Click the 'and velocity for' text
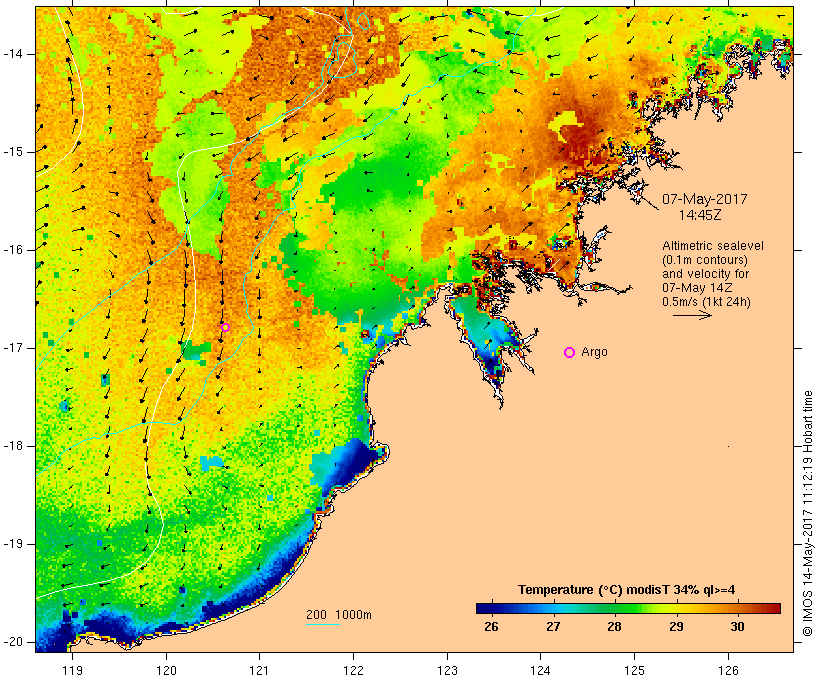The height and width of the screenshot is (680, 820). [x=705, y=274]
